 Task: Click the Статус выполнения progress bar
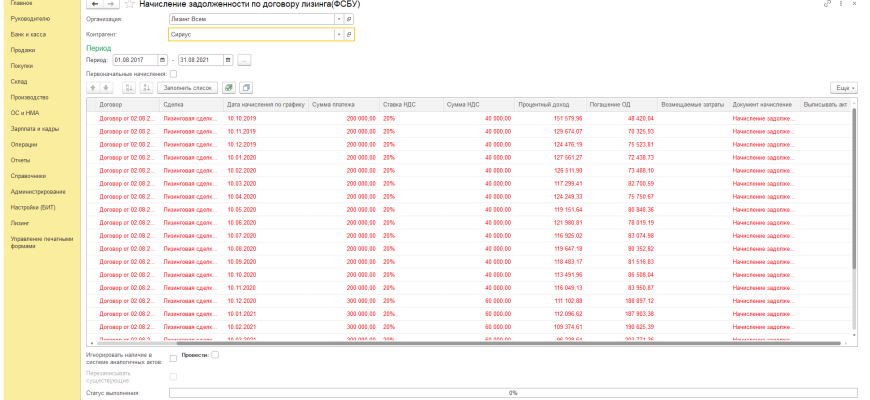[512, 393]
